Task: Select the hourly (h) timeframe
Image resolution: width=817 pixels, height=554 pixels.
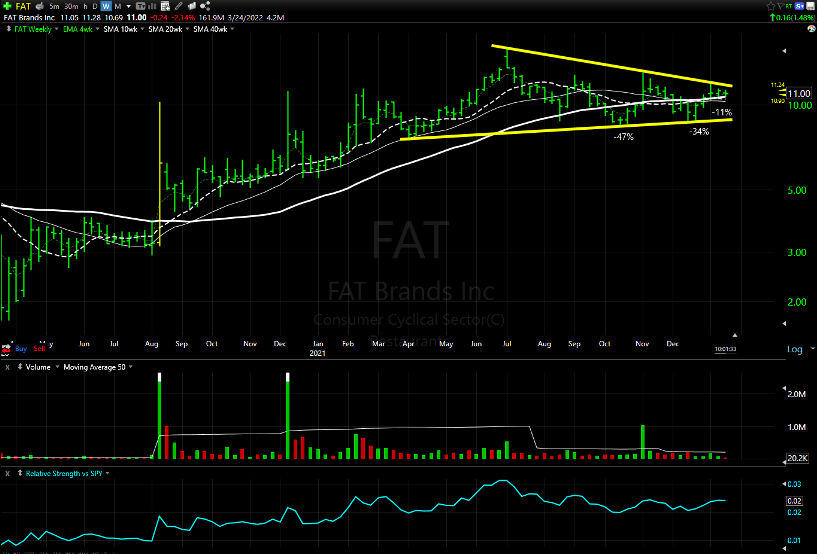Action: tap(85, 6)
